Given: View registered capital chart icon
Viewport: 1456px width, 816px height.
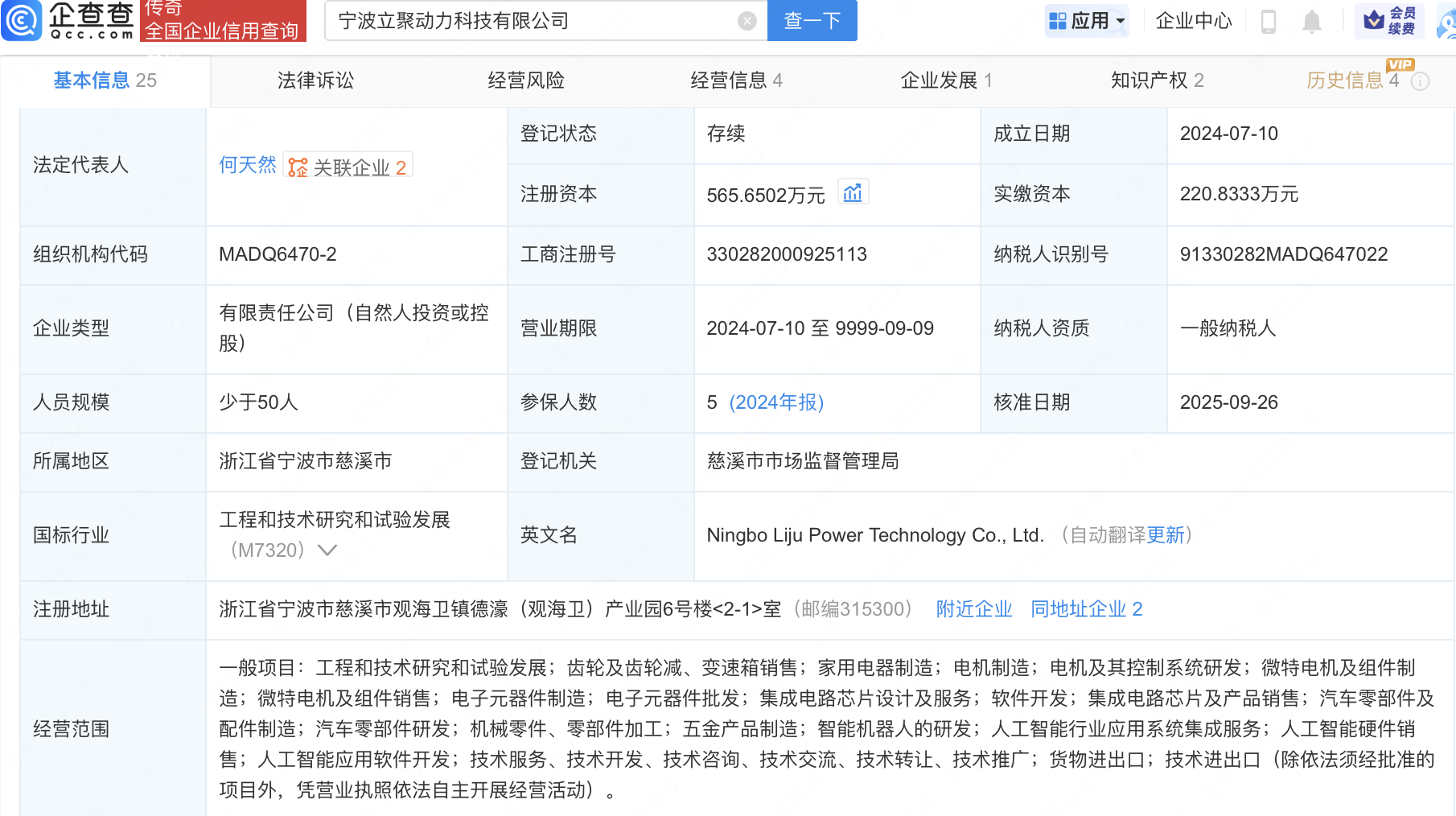Looking at the screenshot, I should [852, 193].
